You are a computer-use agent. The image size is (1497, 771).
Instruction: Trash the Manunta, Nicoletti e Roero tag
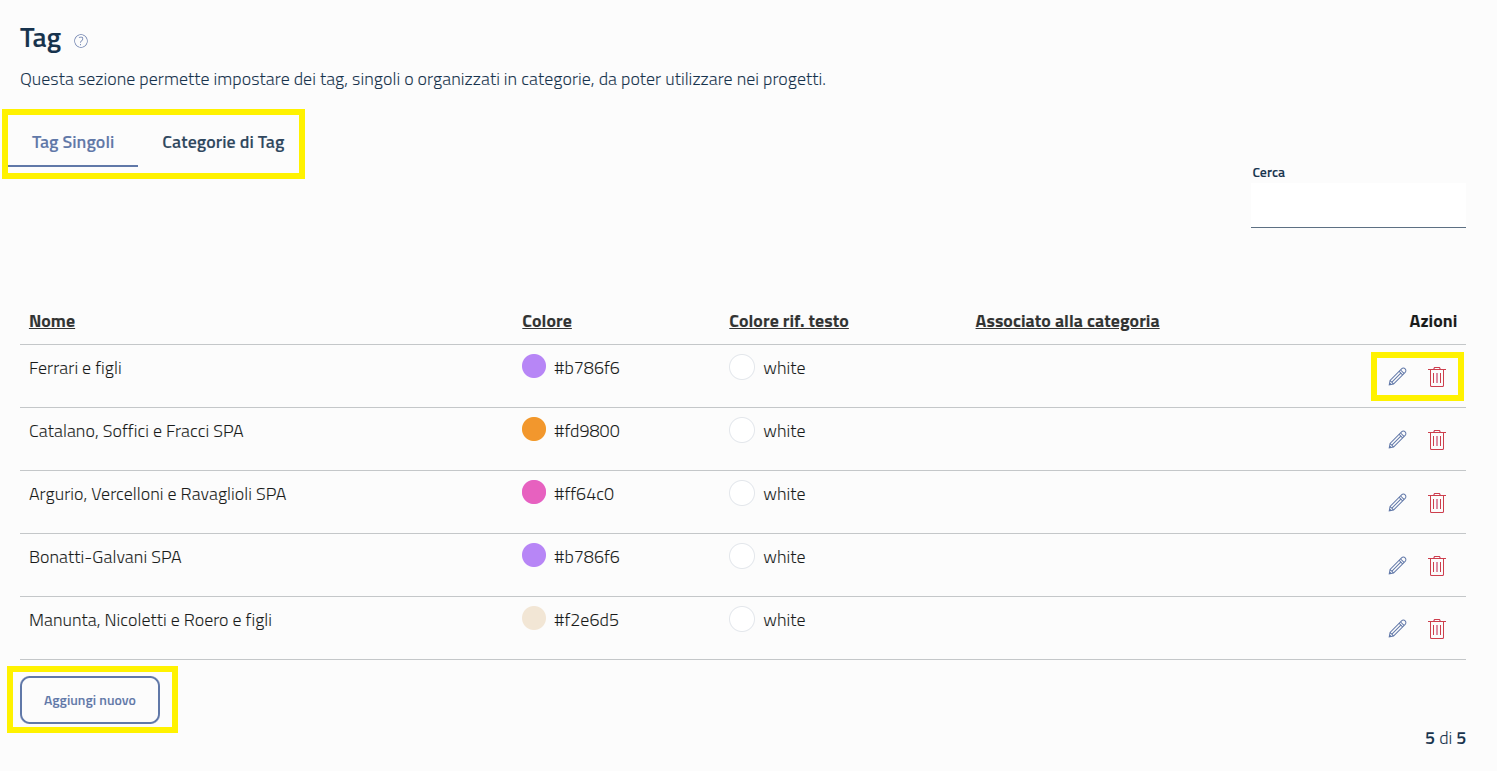[1437, 628]
